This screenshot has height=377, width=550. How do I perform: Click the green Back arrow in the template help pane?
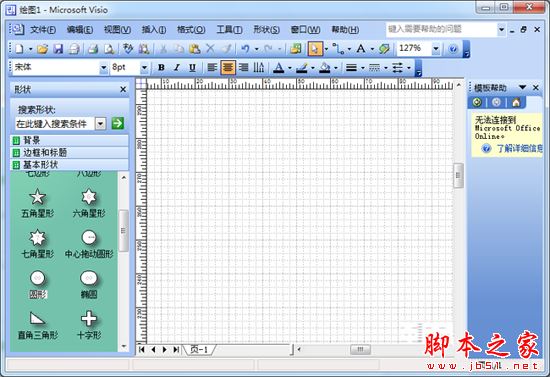(x=477, y=102)
